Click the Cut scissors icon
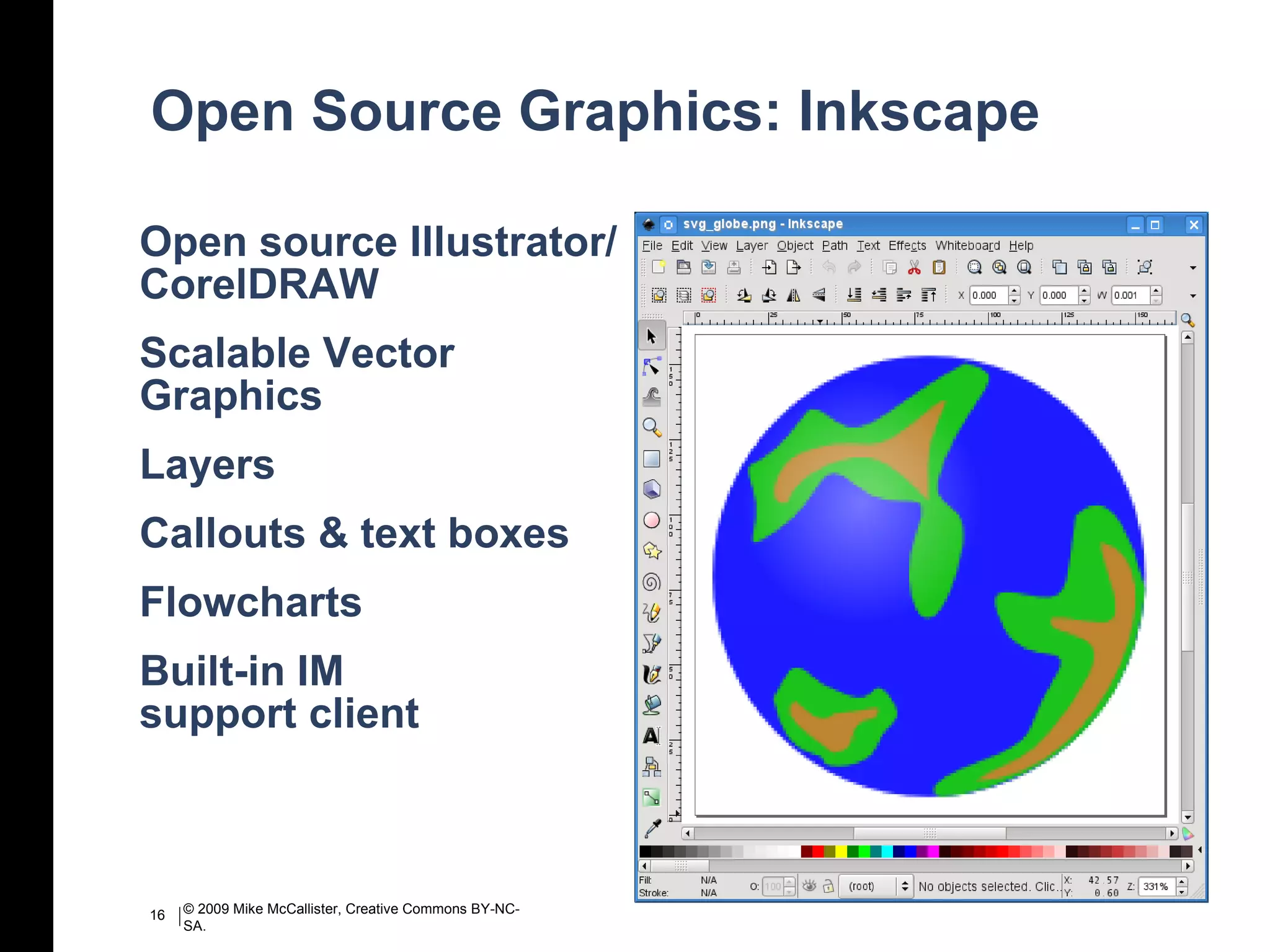 coord(914,267)
